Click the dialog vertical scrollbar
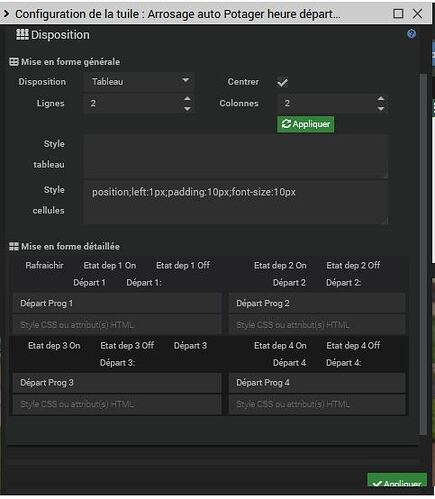 [x=423, y=253]
